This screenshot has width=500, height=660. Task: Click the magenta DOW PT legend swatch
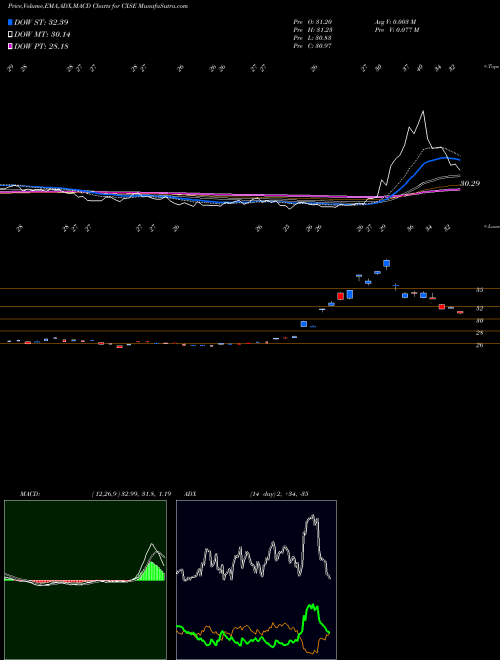10,46
